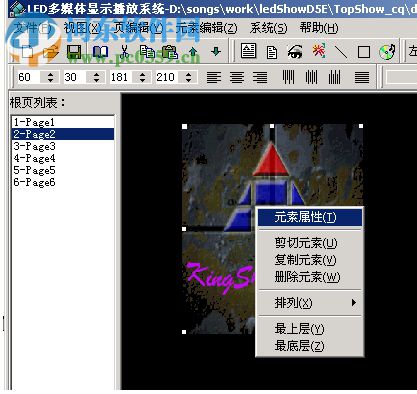Click the field showing 30
This screenshot has width=417, height=394.
coord(75,77)
